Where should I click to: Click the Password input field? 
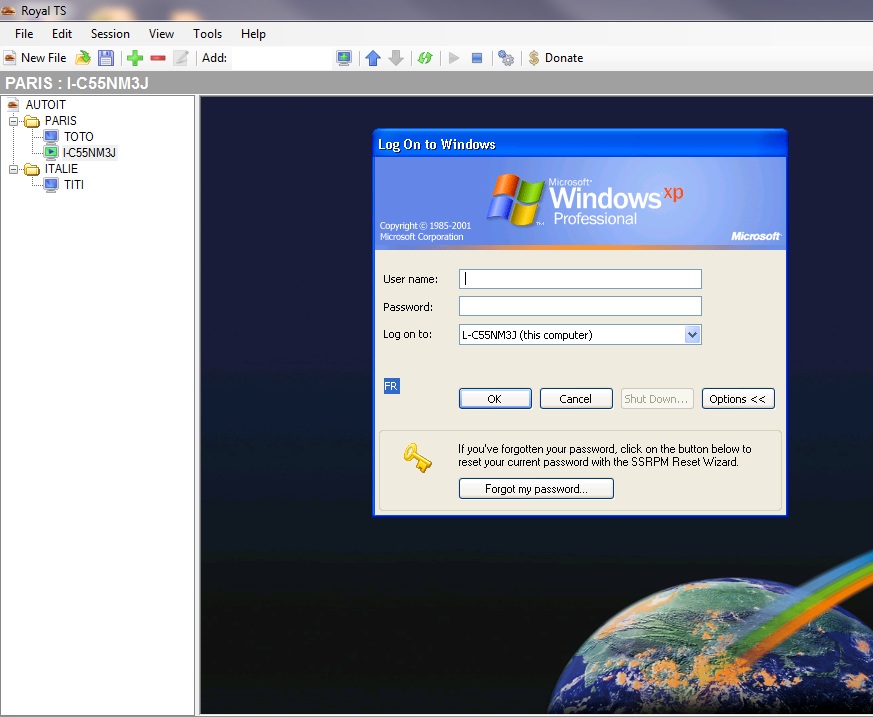pos(580,306)
